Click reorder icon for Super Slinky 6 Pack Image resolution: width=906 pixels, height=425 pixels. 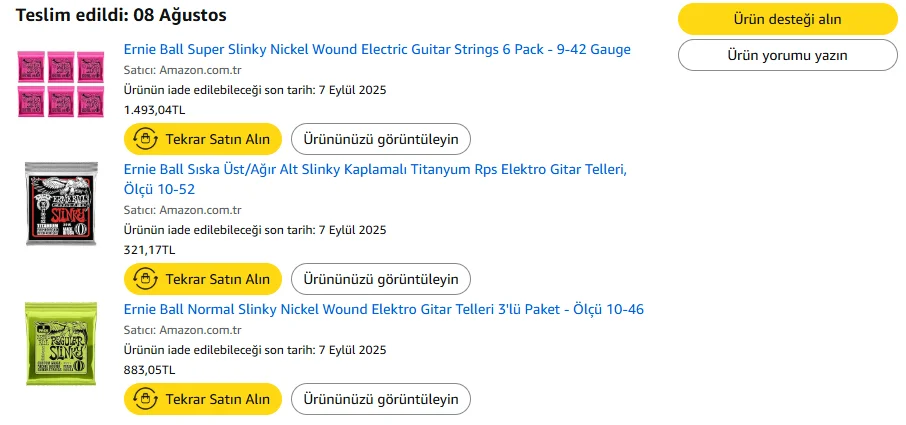(145, 139)
